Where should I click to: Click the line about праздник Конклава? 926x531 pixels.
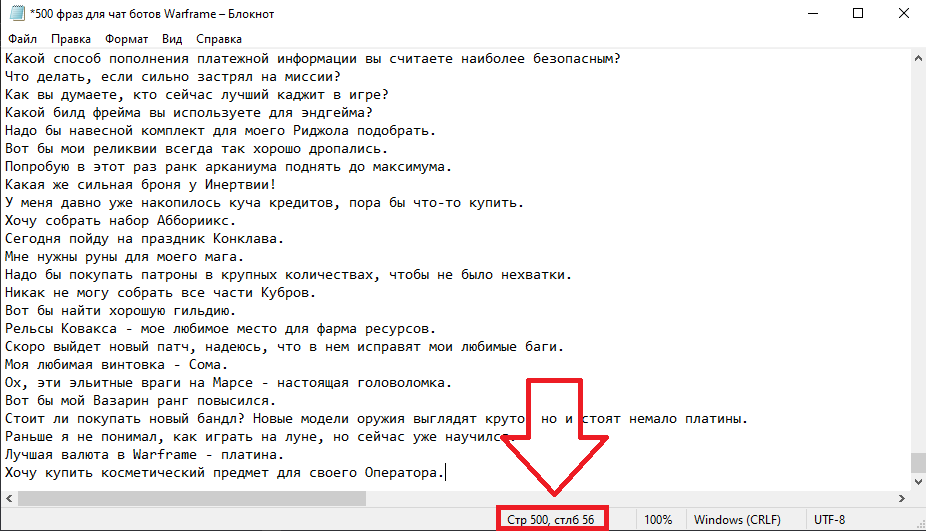pyautogui.click(x=145, y=239)
